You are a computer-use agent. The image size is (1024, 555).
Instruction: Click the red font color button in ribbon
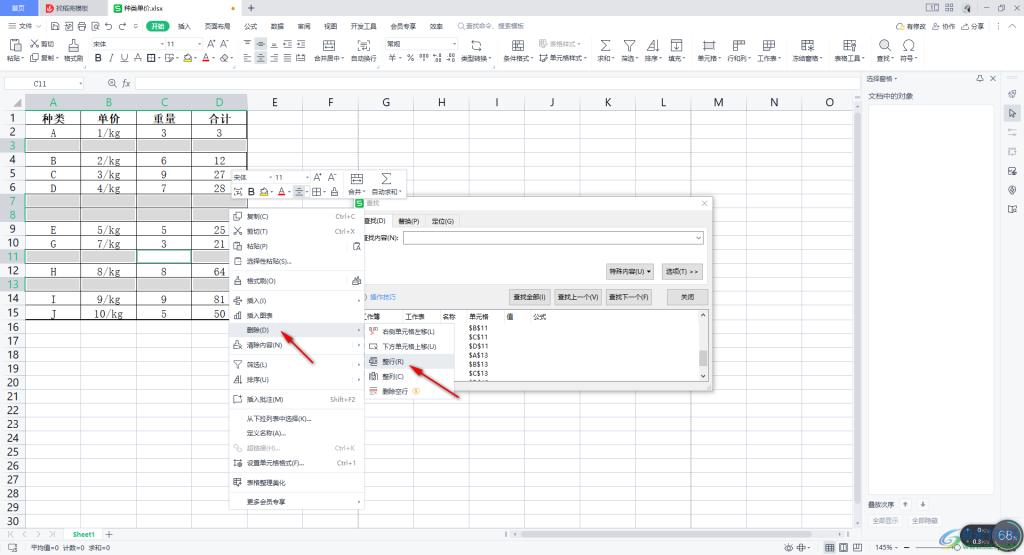click(x=204, y=58)
